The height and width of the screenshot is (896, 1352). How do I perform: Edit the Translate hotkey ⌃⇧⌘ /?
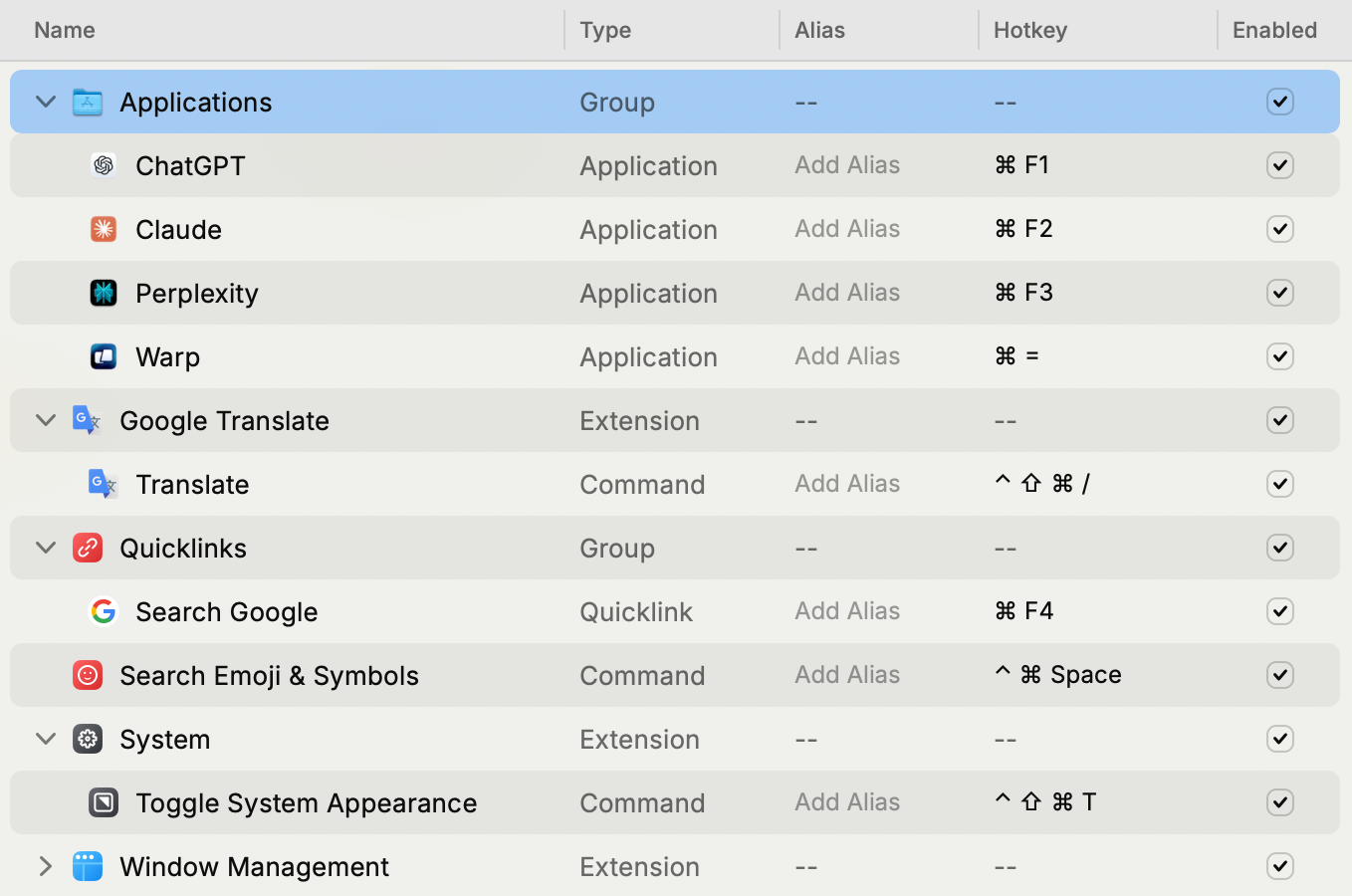1042,484
